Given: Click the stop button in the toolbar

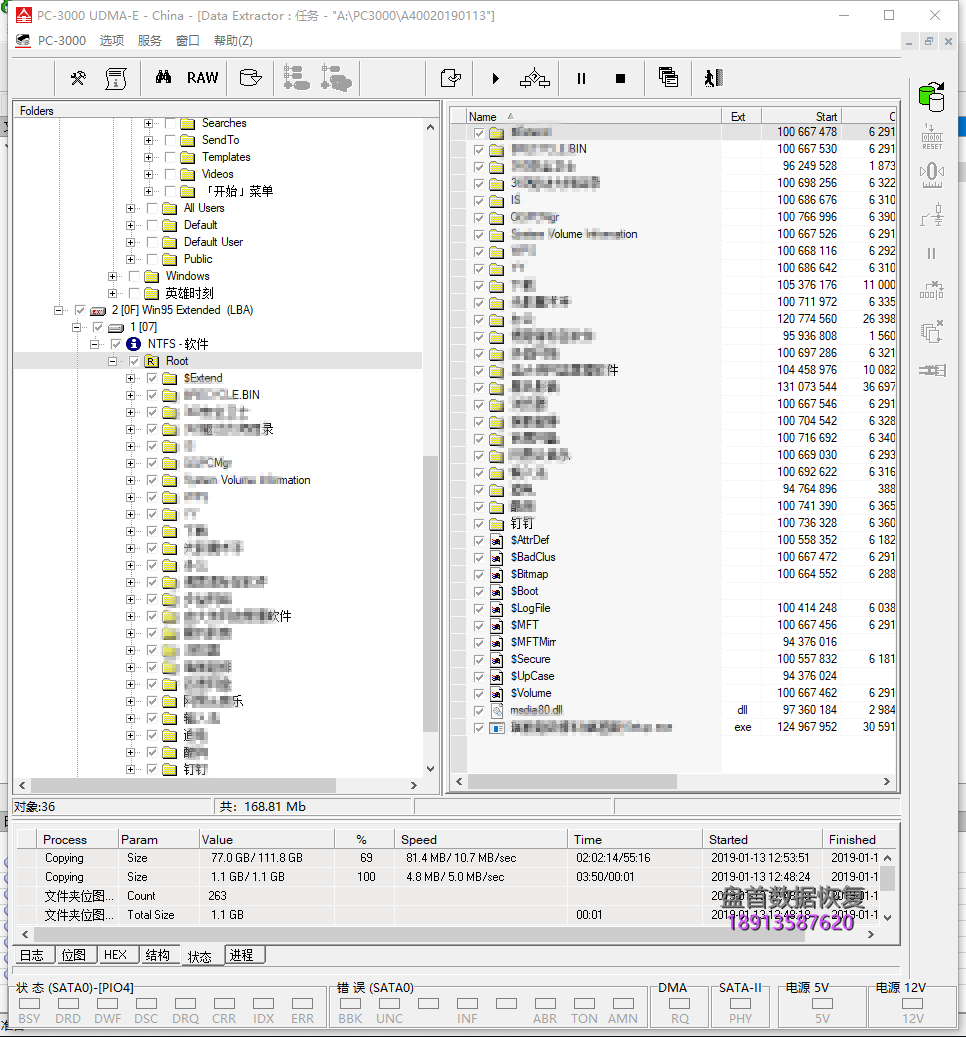Looking at the screenshot, I should 620,78.
